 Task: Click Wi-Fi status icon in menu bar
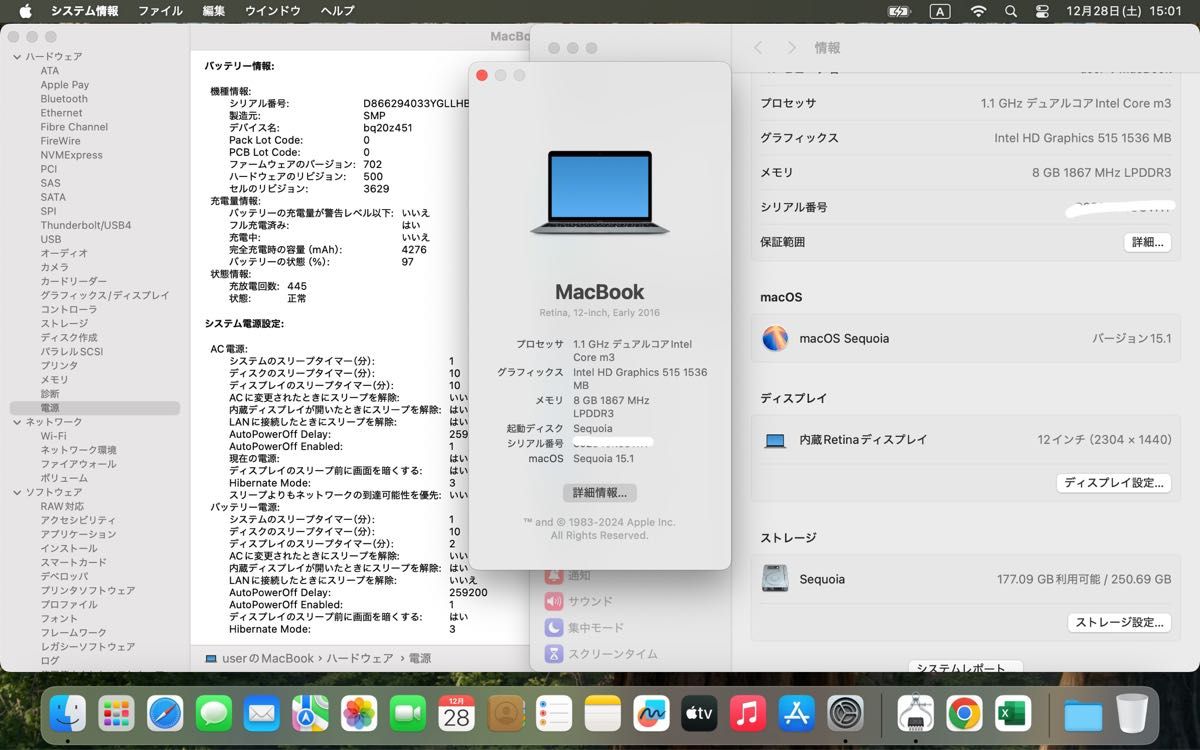click(977, 11)
